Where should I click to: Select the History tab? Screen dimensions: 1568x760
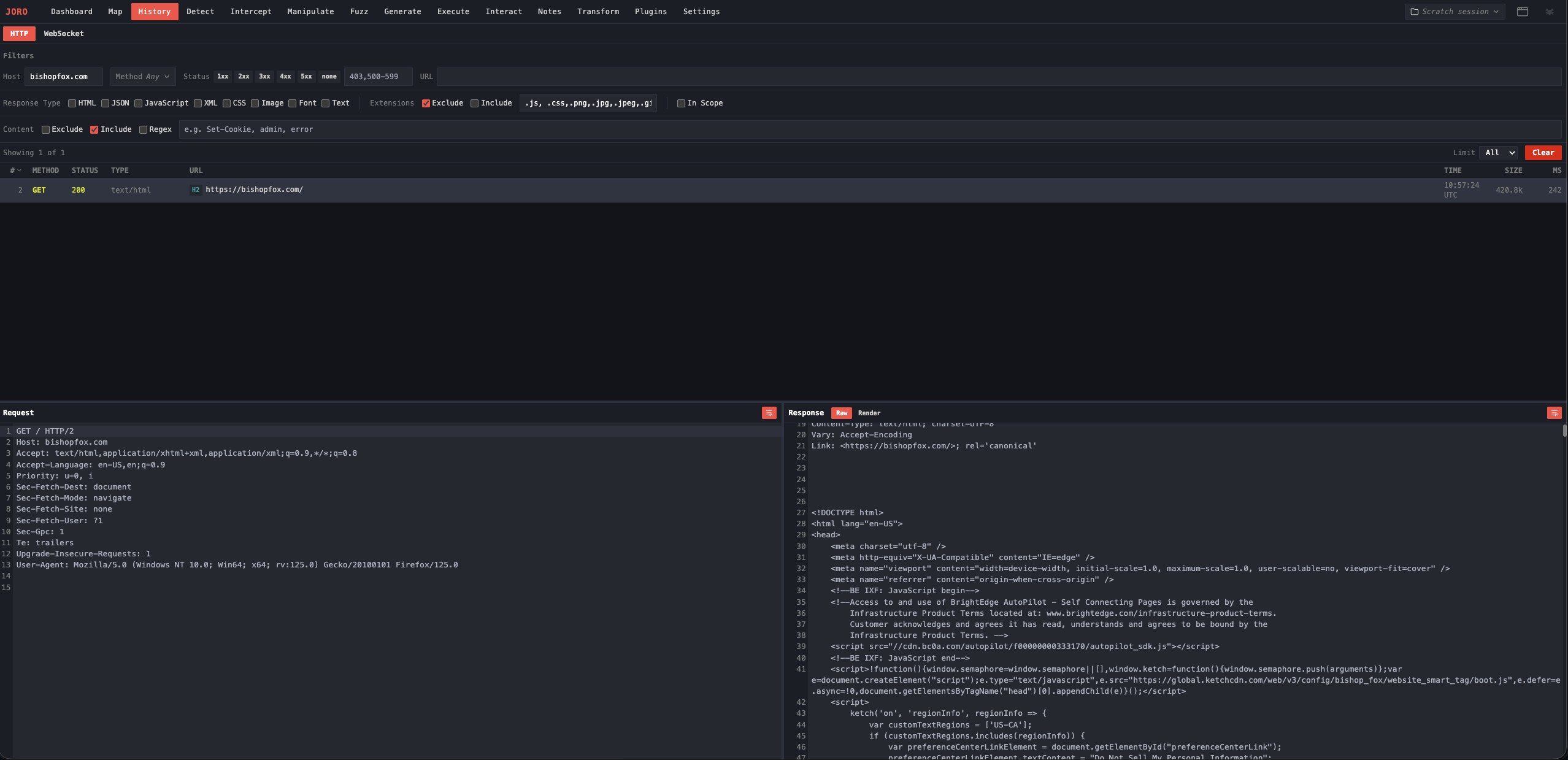[155, 12]
